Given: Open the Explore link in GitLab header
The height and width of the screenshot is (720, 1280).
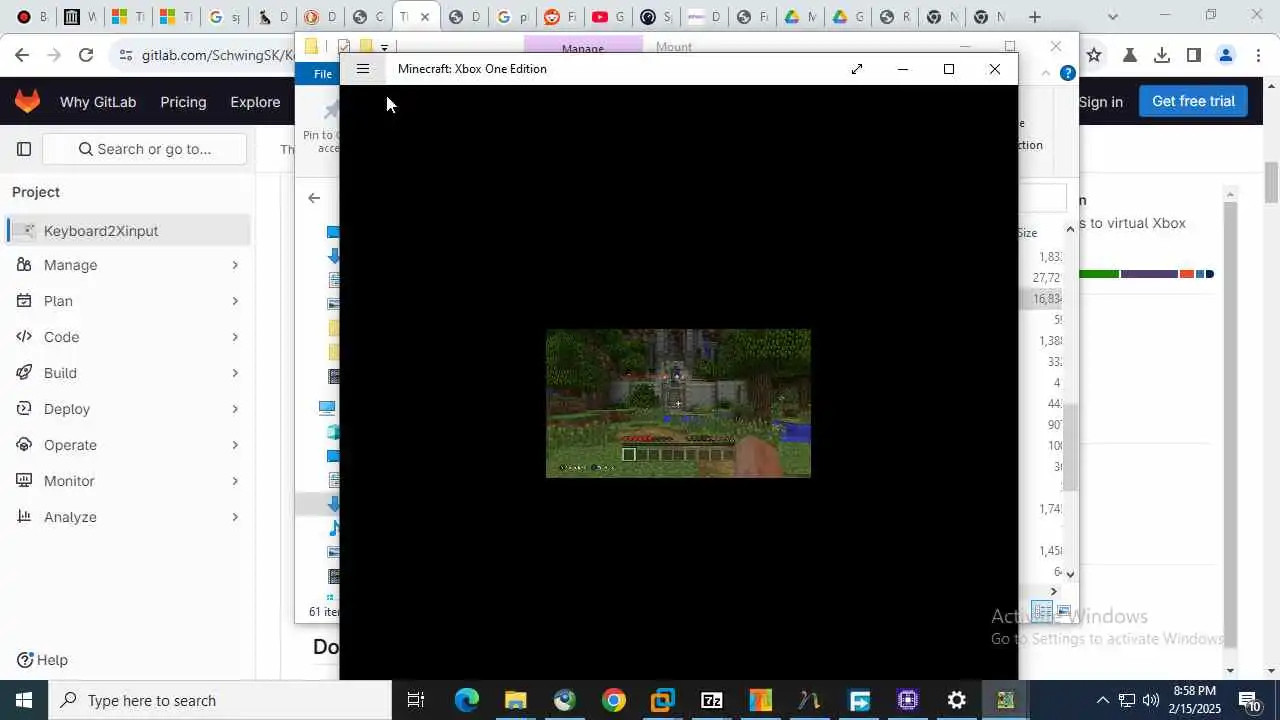Looking at the screenshot, I should pos(255,102).
